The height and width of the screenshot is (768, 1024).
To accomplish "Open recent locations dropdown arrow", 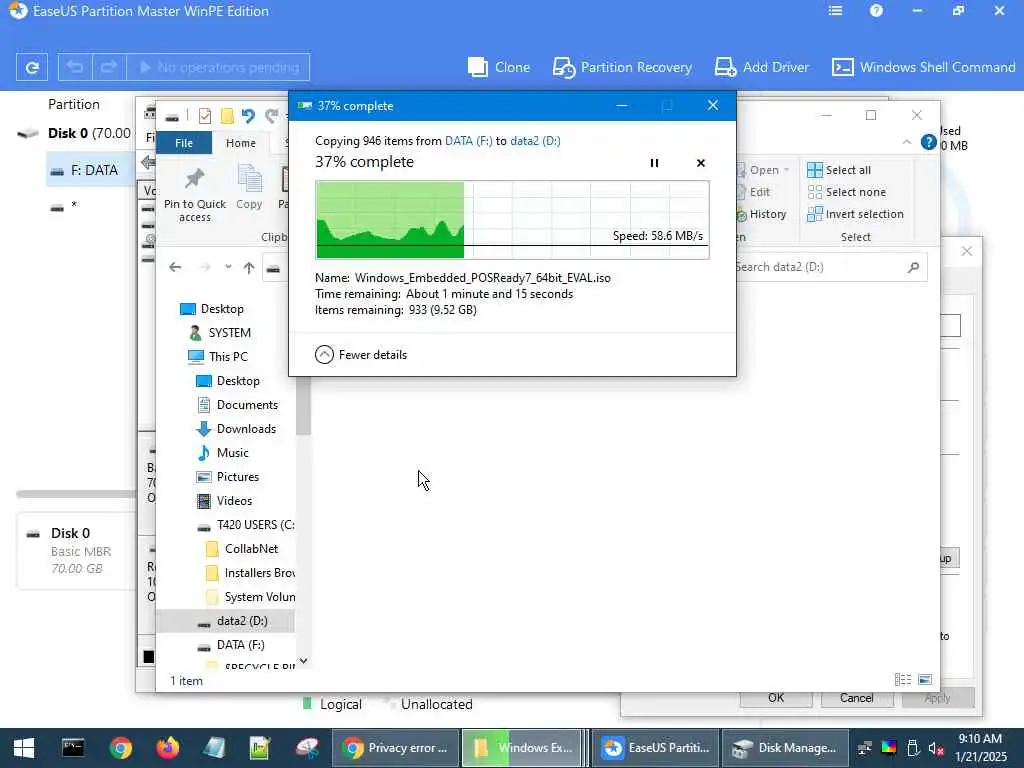I will [x=228, y=267].
